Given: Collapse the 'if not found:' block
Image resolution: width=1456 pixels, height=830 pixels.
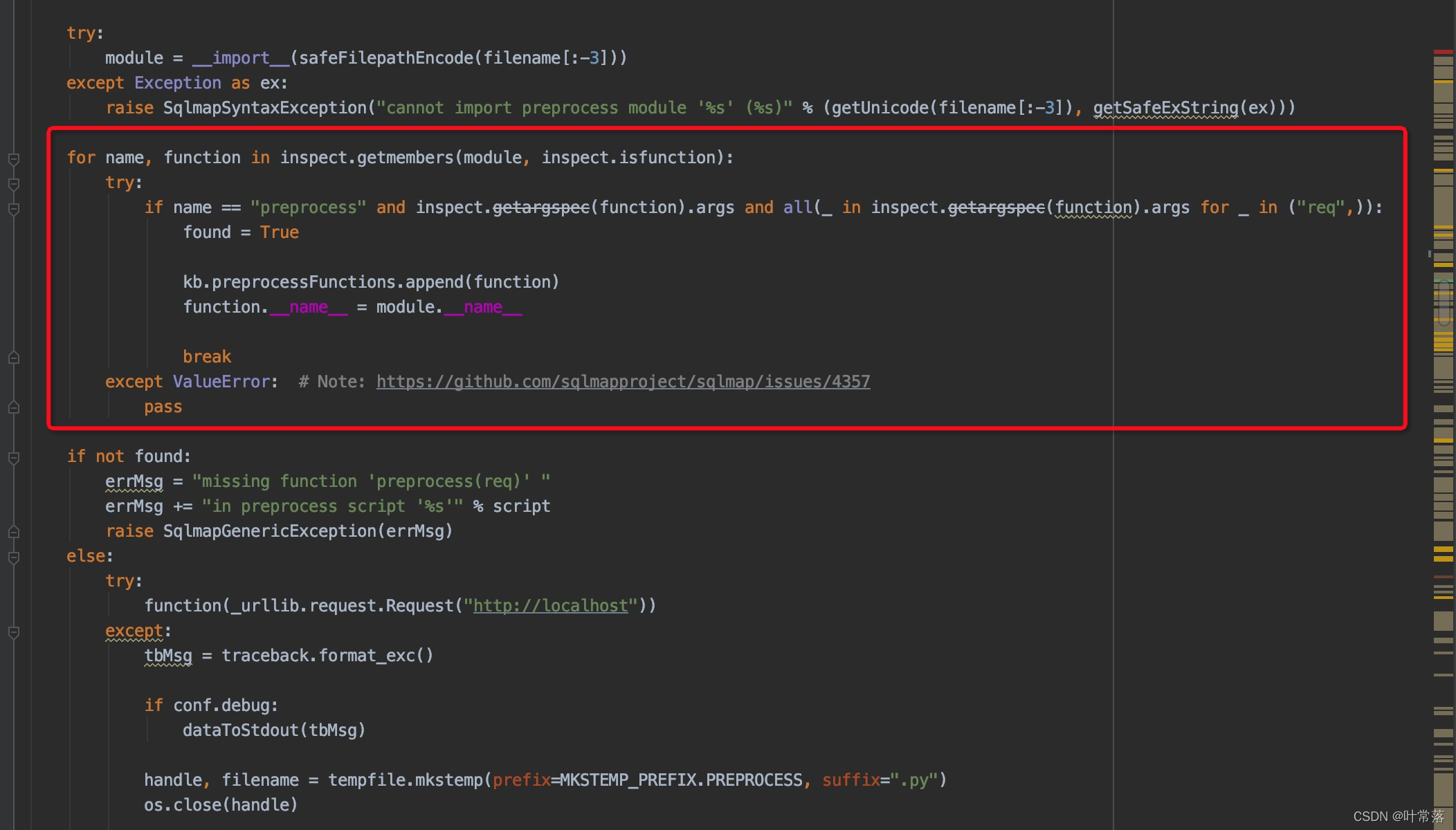Looking at the screenshot, I should pos(13,458).
